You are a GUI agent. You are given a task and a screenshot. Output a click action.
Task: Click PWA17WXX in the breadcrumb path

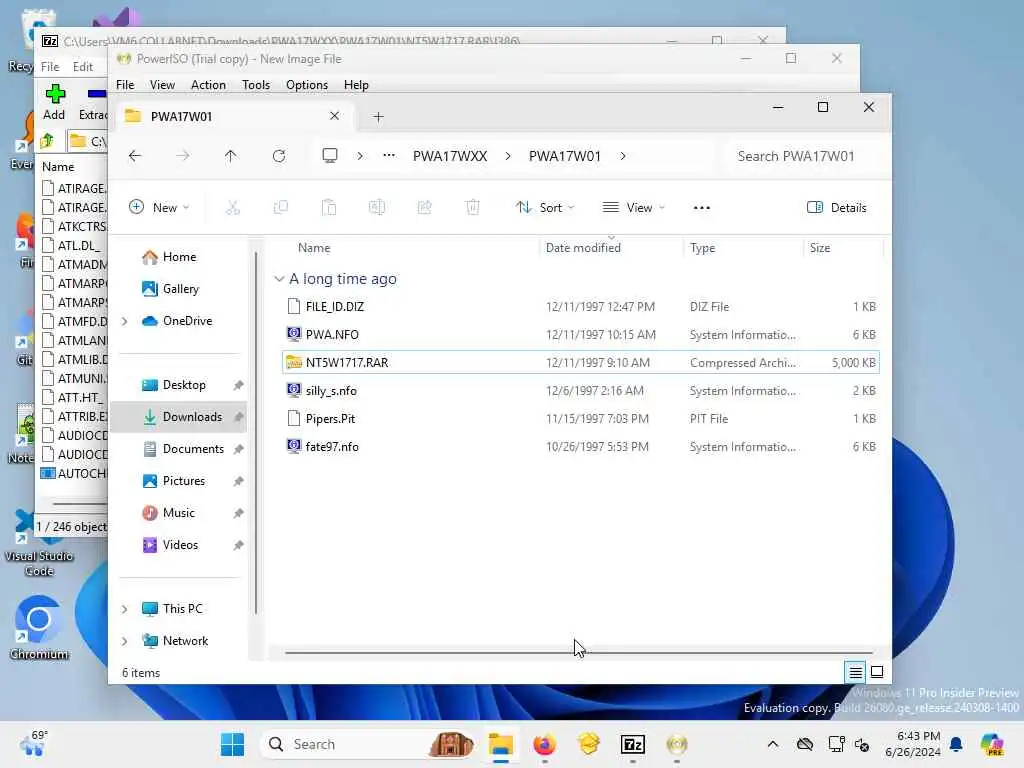(450, 156)
